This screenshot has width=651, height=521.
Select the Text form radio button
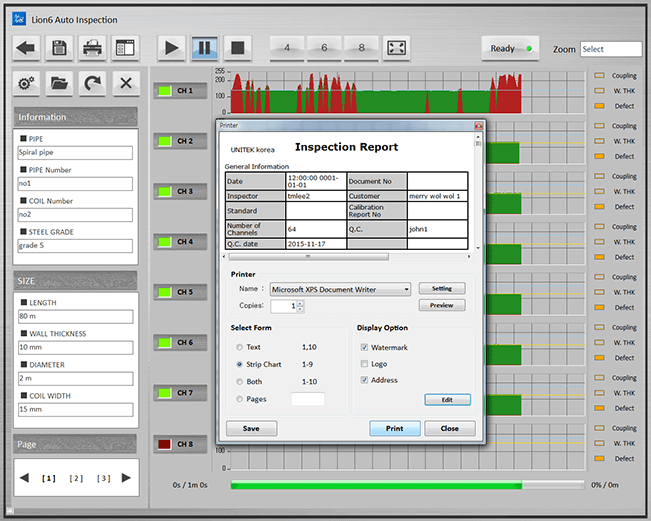(240, 347)
